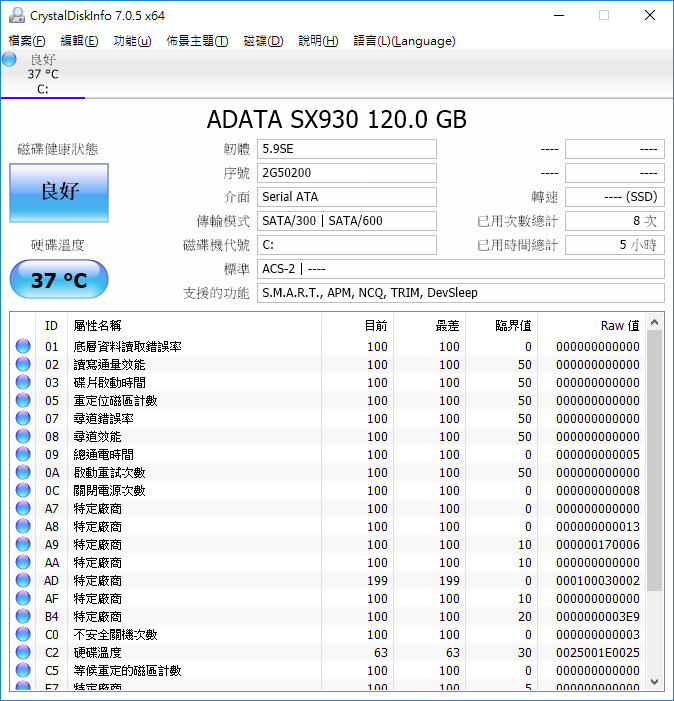
Task: Click the status orb for attribute A7
Action: pyautogui.click(x=23, y=508)
